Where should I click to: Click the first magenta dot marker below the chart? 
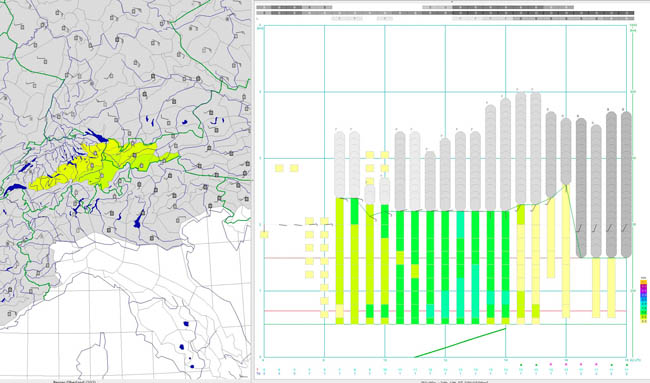click(x=551, y=364)
